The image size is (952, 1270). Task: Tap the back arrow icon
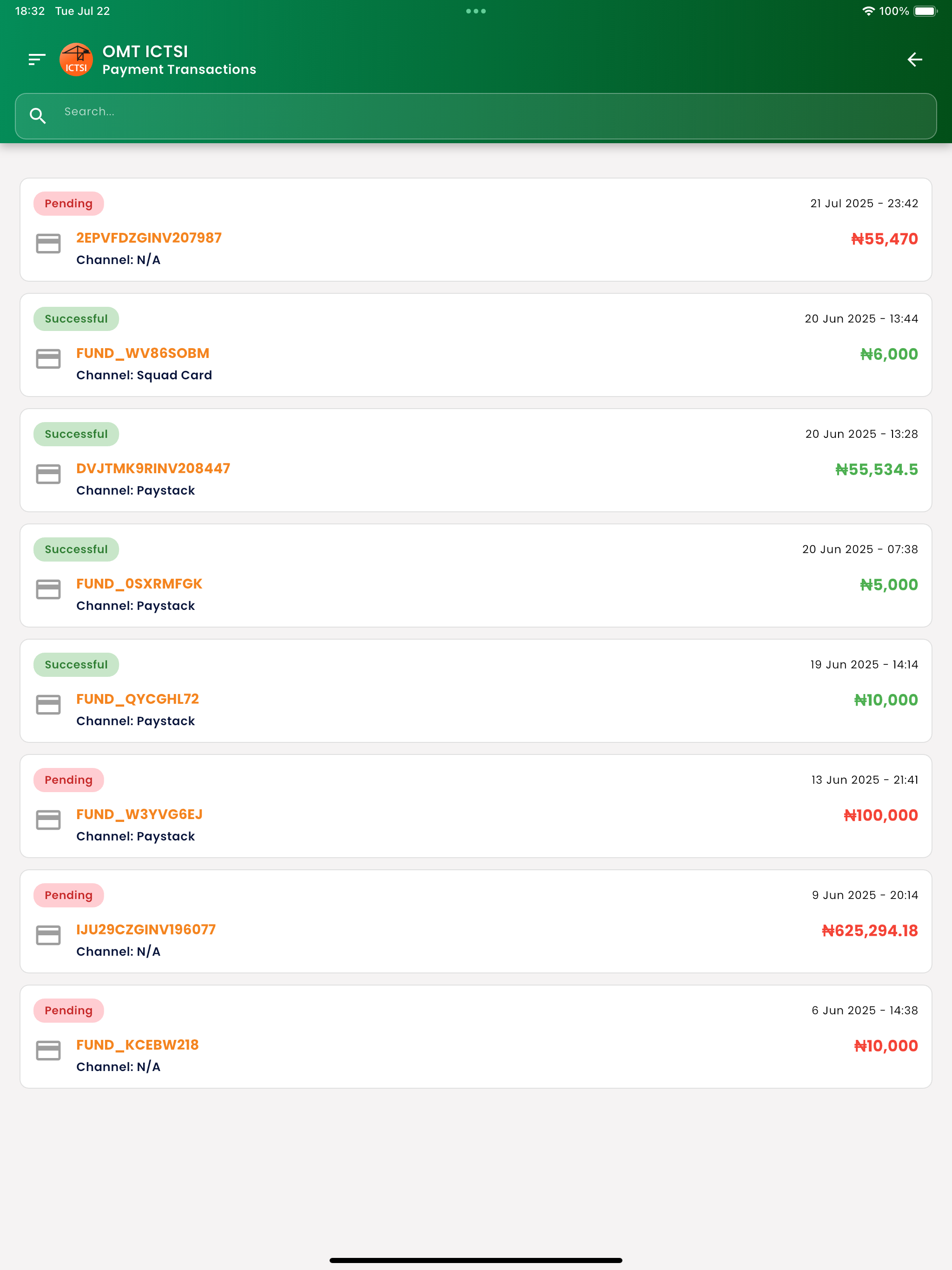914,59
